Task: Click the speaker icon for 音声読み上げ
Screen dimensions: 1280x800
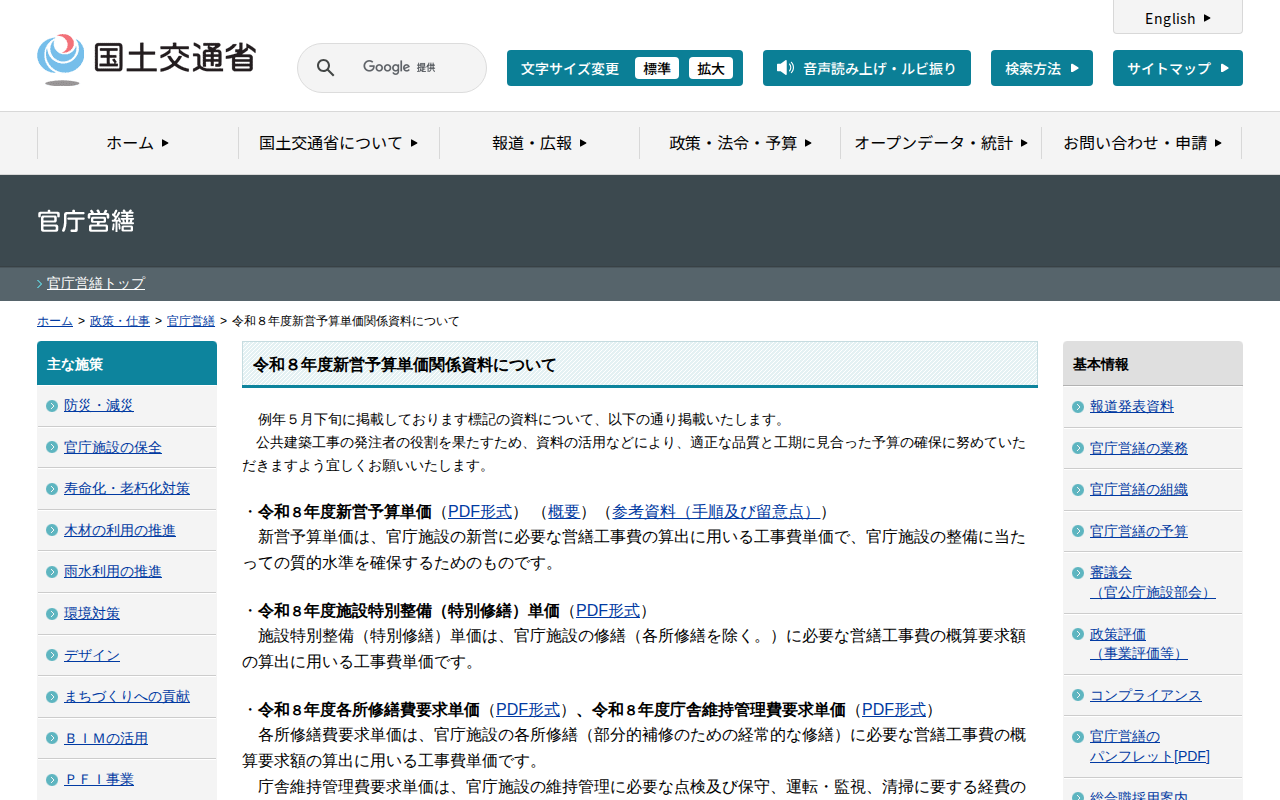Action: point(785,68)
